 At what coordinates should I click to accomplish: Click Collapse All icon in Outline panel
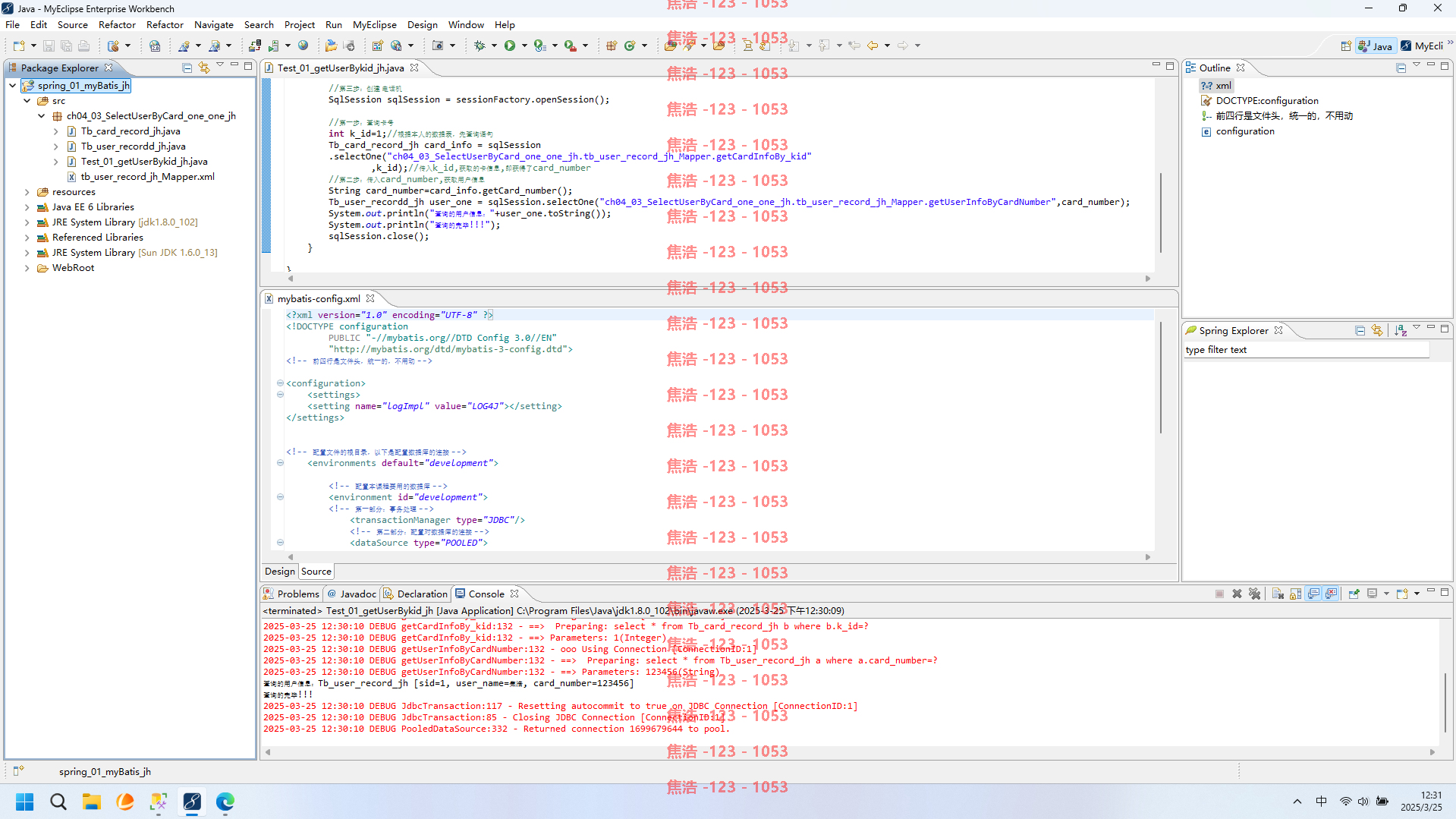click(x=1401, y=68)
